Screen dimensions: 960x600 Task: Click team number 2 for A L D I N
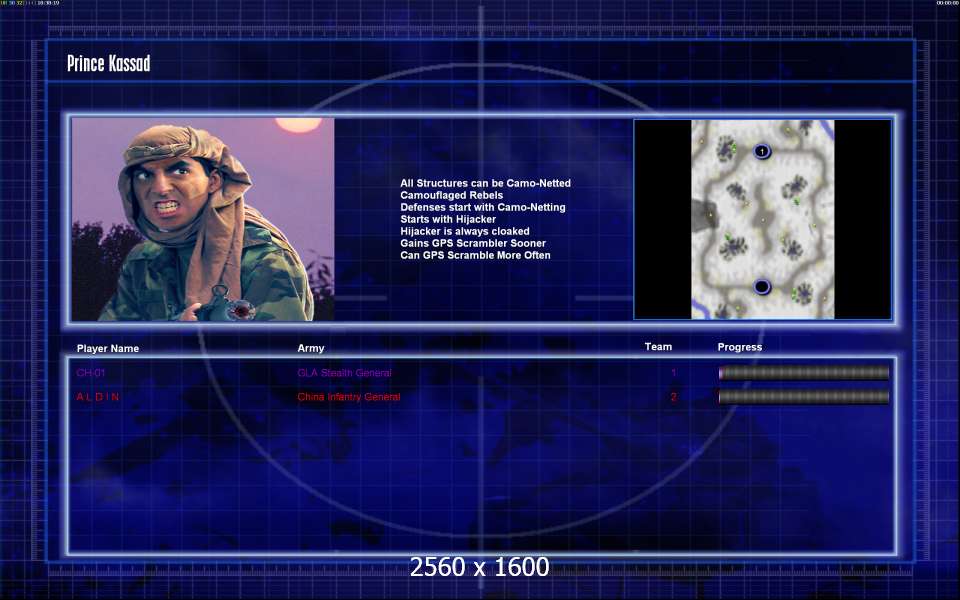pos(673,397)
